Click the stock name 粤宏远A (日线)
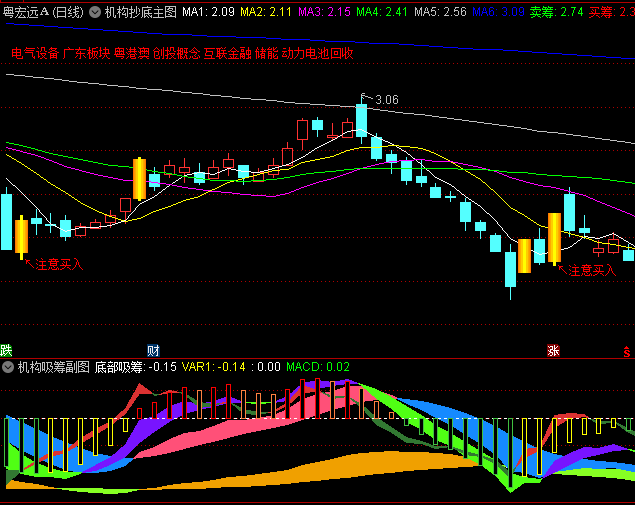Screen dimensions: 635x505 [43, 12]
